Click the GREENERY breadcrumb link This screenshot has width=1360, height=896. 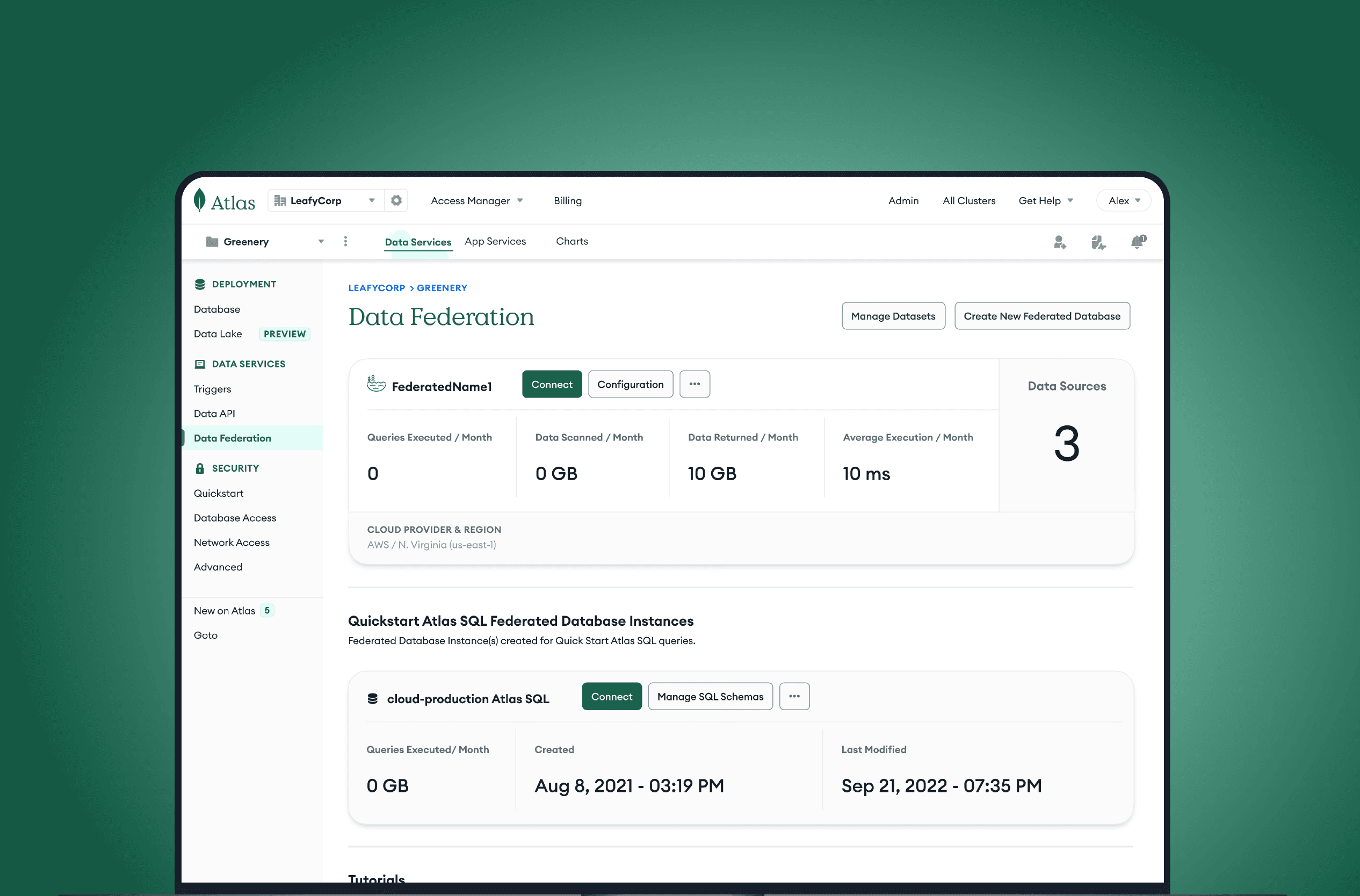point(442,288)
